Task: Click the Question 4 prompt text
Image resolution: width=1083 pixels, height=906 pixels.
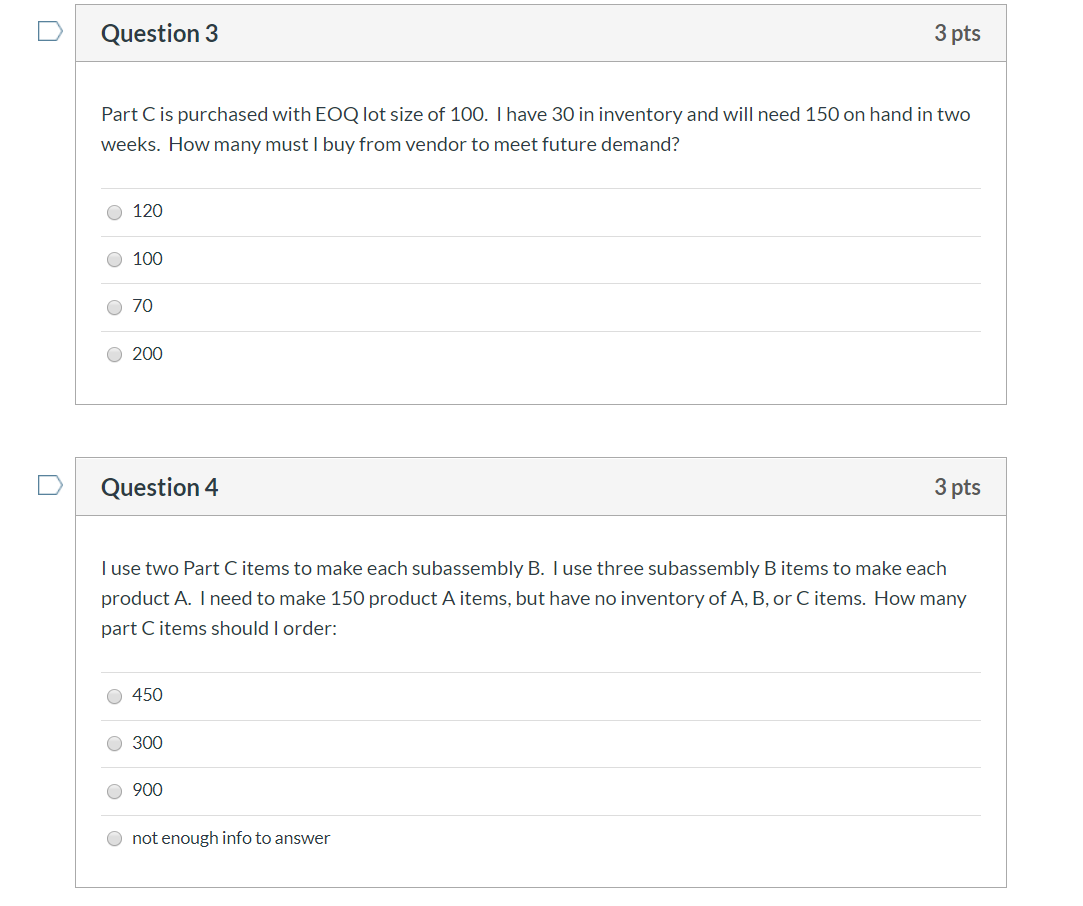Action: 535,597
